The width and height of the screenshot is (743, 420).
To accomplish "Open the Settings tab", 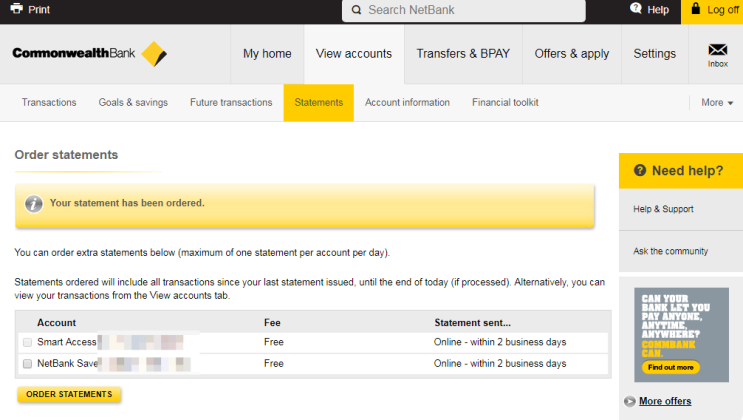I will pos(654,54).
